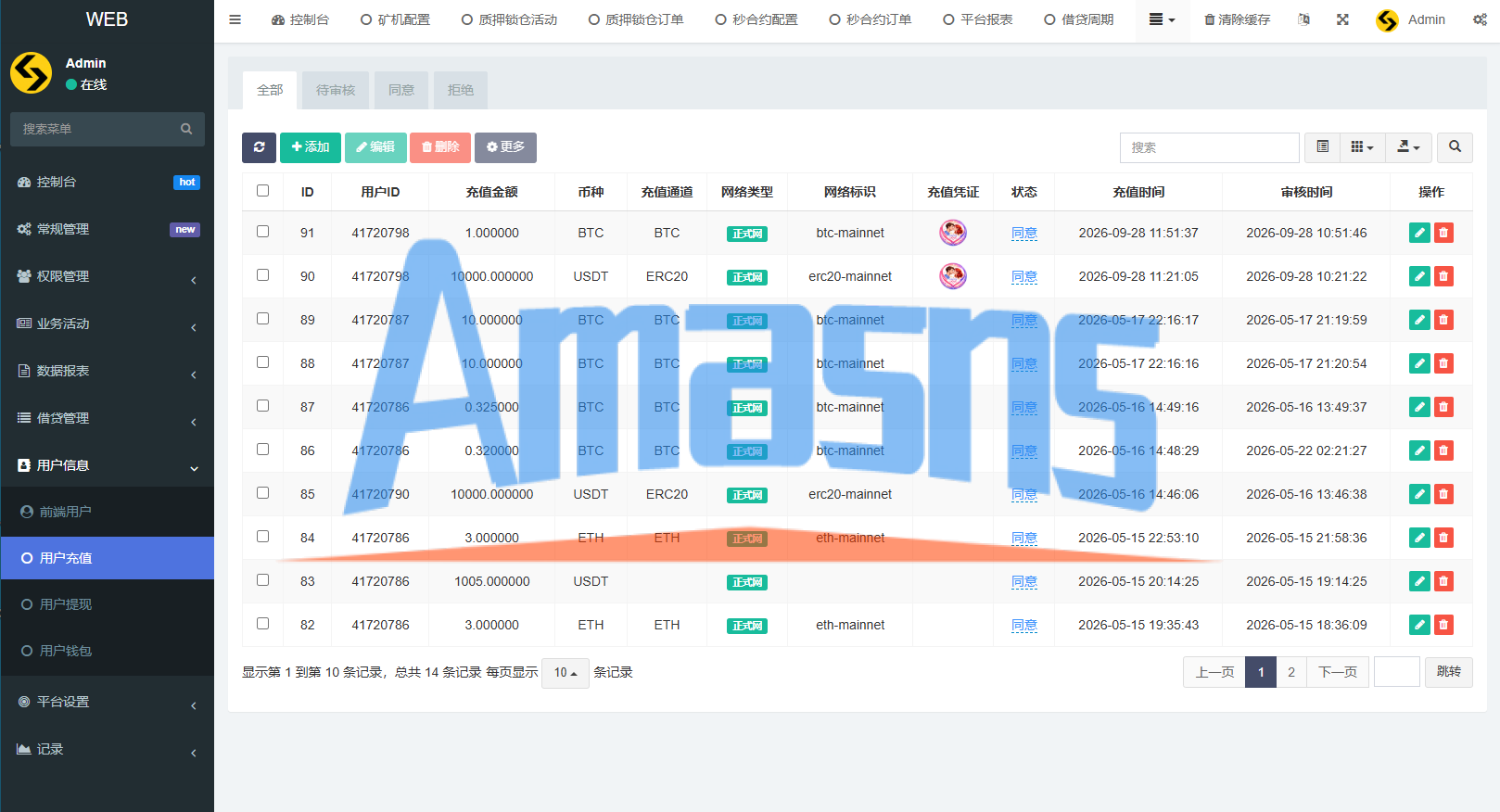Open 秒合约订单 in the top navigation
1500x812 pixels.
pos(870,19)
